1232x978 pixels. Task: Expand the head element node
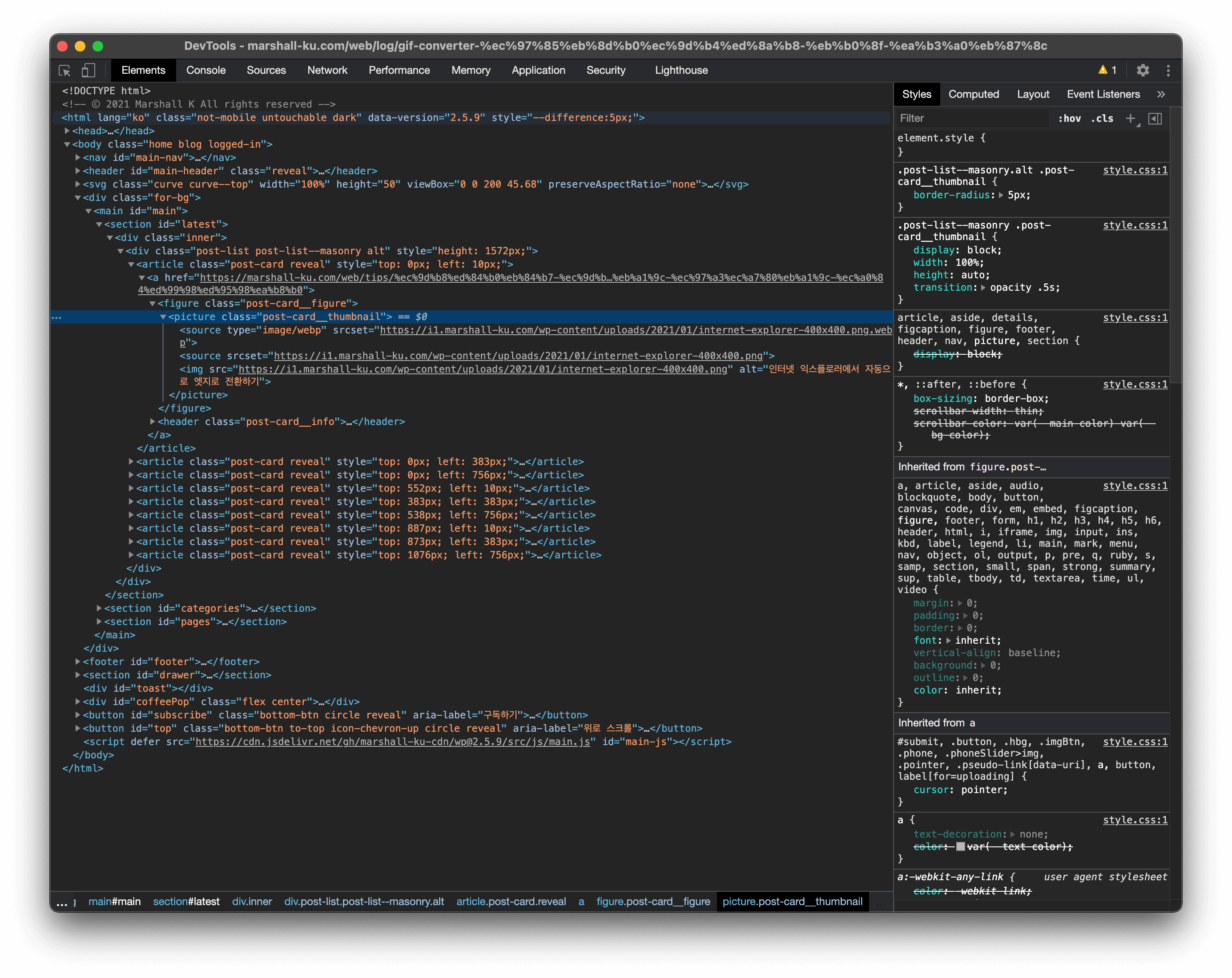click(x=68, y=131)
